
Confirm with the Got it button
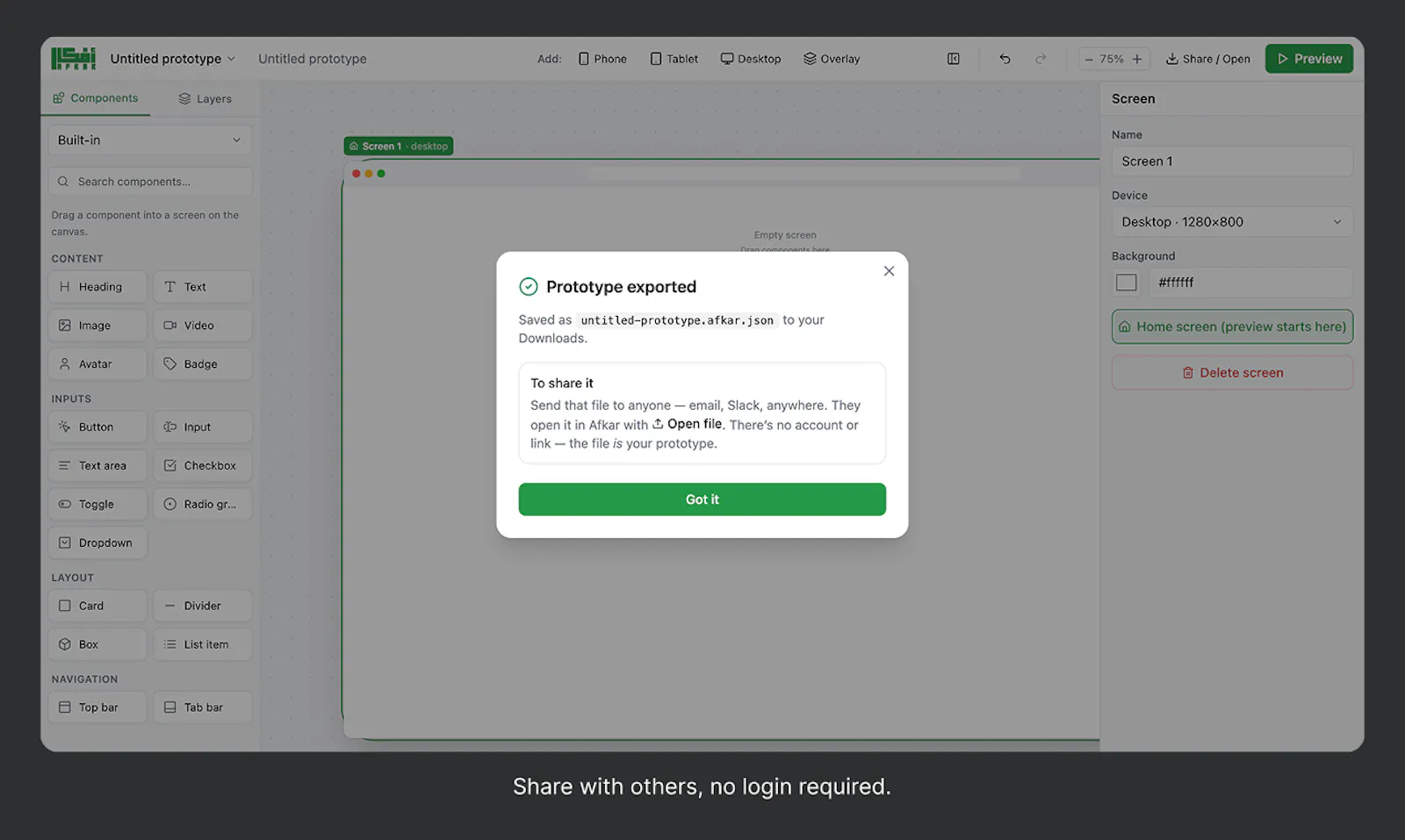[x=702, y=499]
